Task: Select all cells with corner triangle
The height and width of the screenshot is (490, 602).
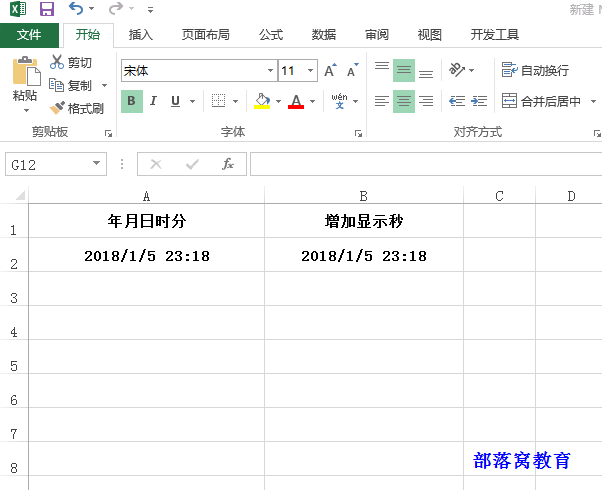Action: [x=18, y=195]
